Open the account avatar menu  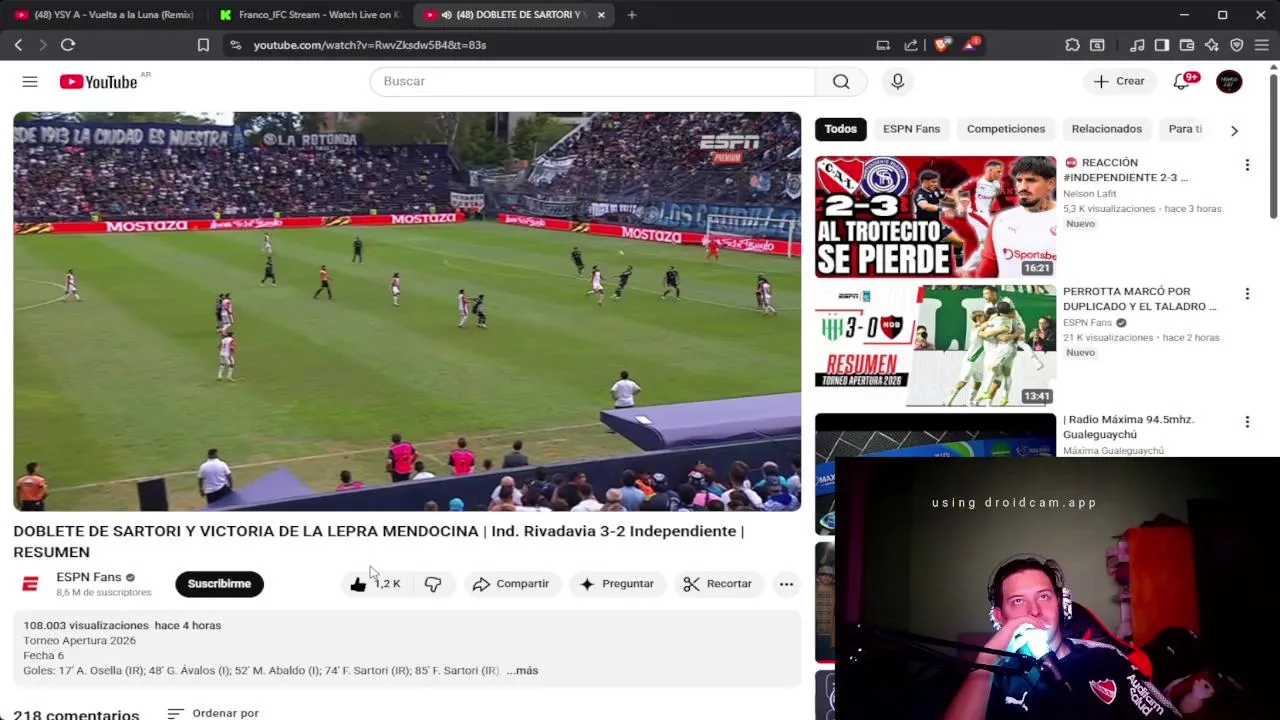[1229, 81]
